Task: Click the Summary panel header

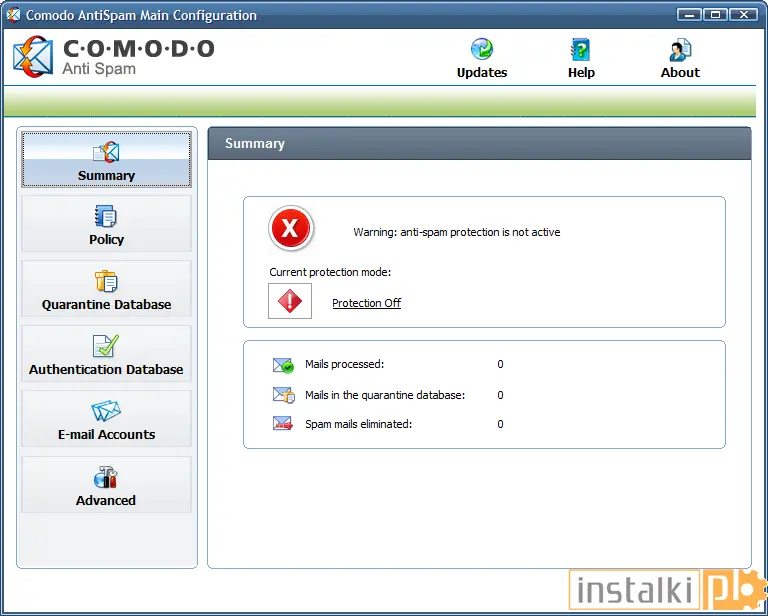Action: (x=480, y=143)
